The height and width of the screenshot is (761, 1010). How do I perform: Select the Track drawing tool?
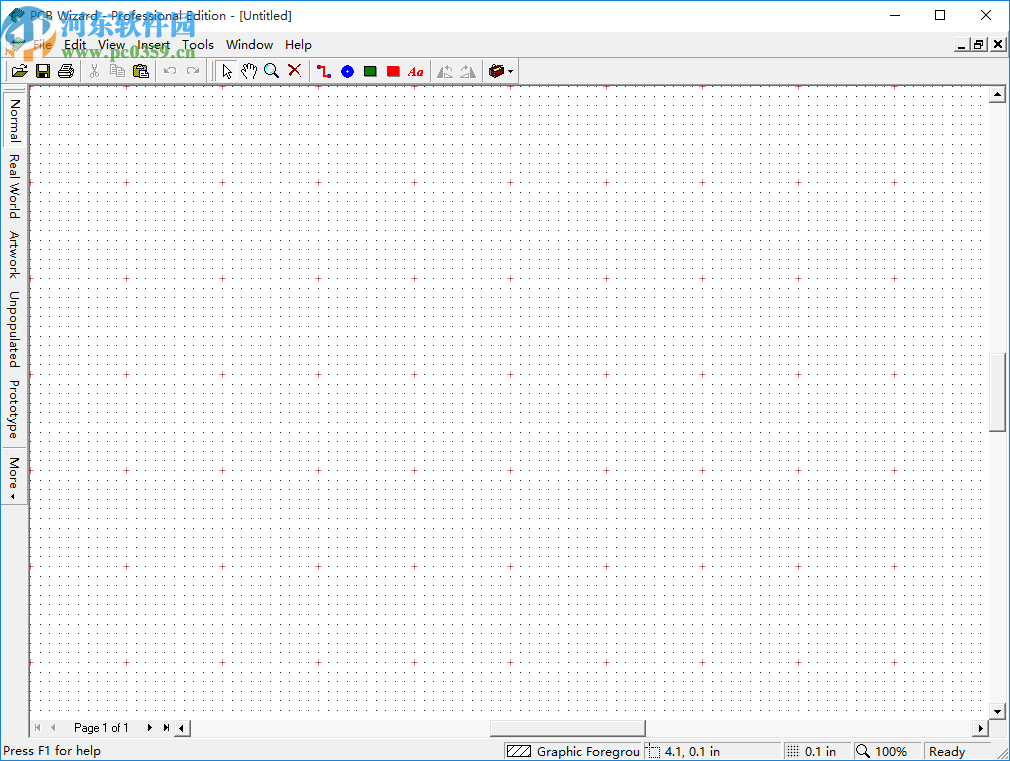pos(324,71)
